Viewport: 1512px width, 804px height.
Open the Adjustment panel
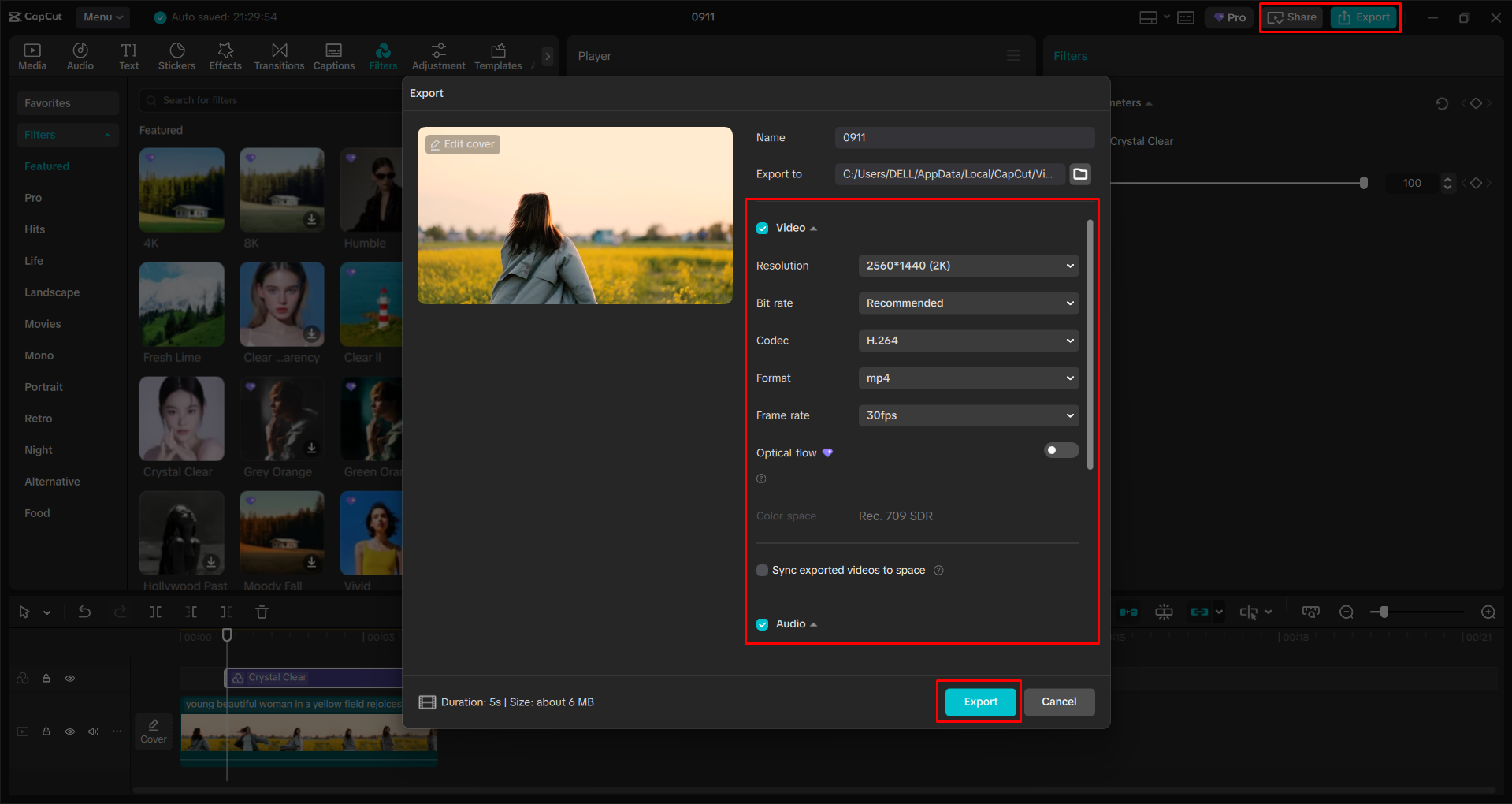438,55
